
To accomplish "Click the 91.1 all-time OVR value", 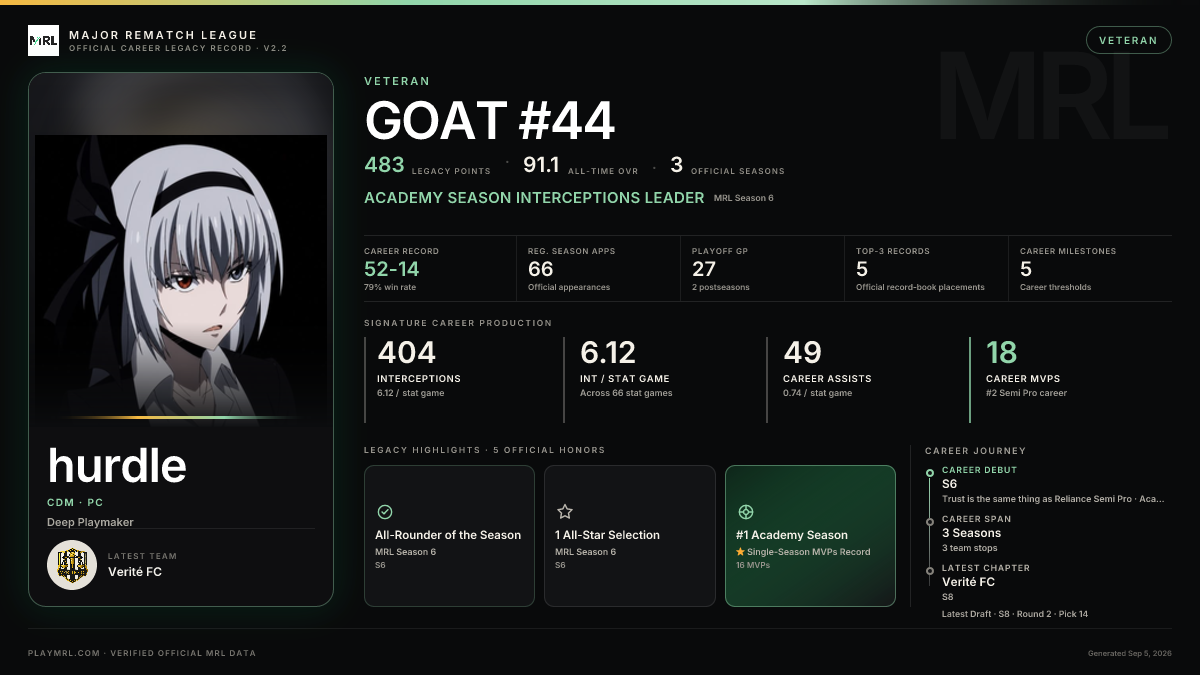I will coord(540,165).
